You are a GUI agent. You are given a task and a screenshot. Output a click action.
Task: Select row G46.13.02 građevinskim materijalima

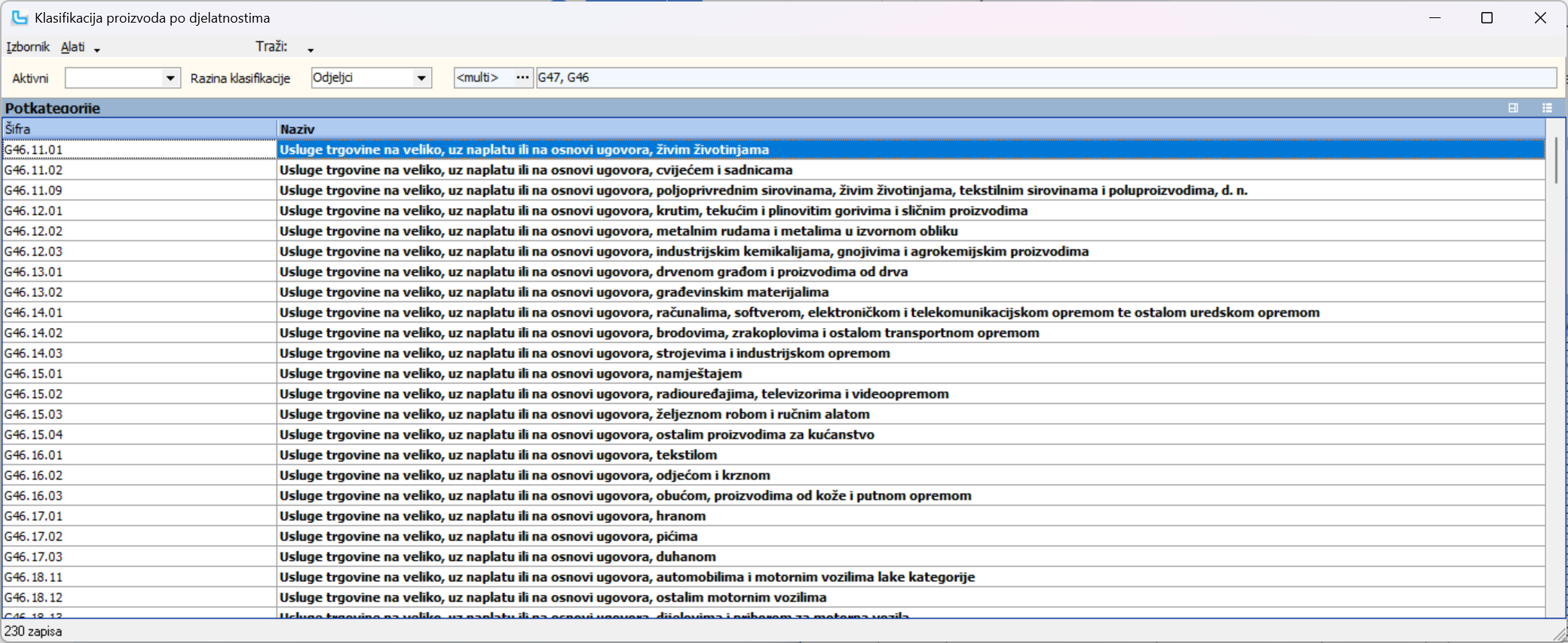[x=554, y=292]
